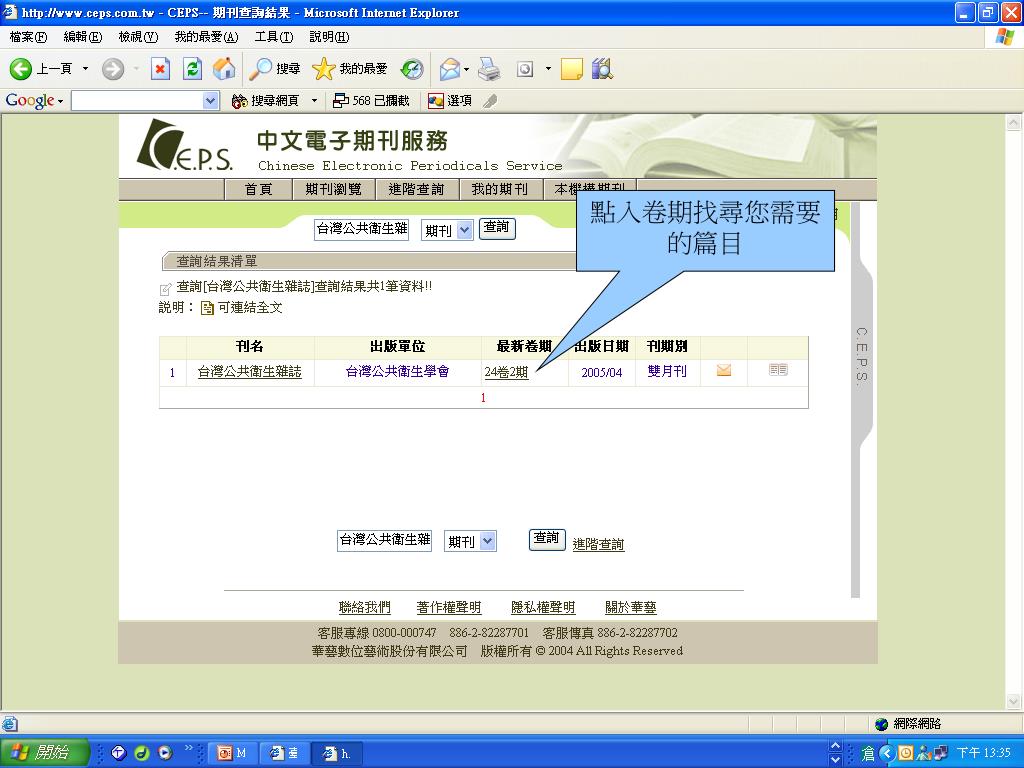The height and width of the screenshot is (768, 1024).
Task: Click the IE page icon in status bar
Action: click(10, 724)
